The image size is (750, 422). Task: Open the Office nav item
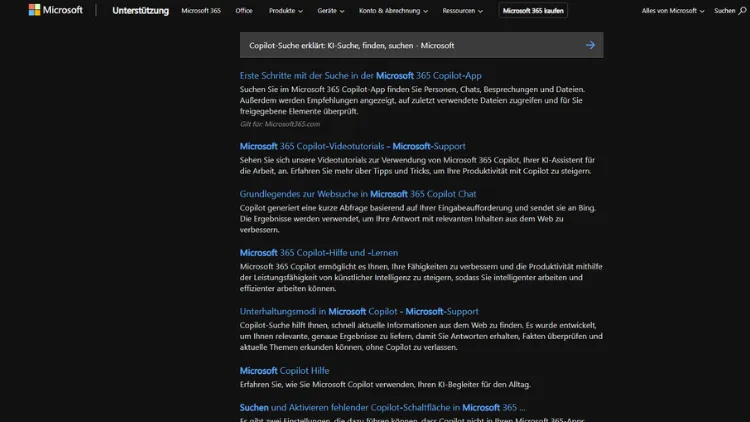pyautogui.click(x=244, y=11)
